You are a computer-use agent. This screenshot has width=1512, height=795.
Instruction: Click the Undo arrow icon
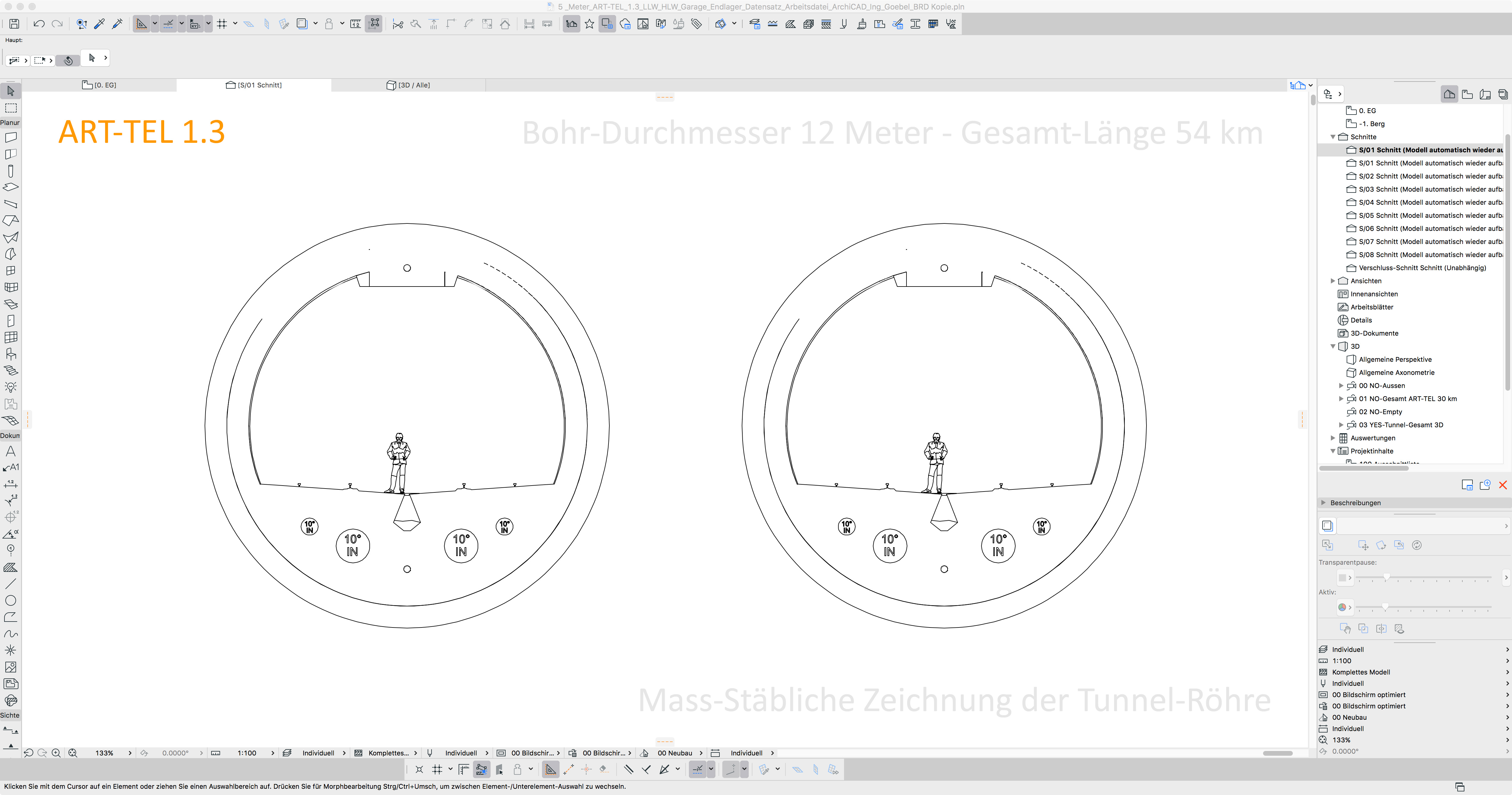(x=39, y=24)
